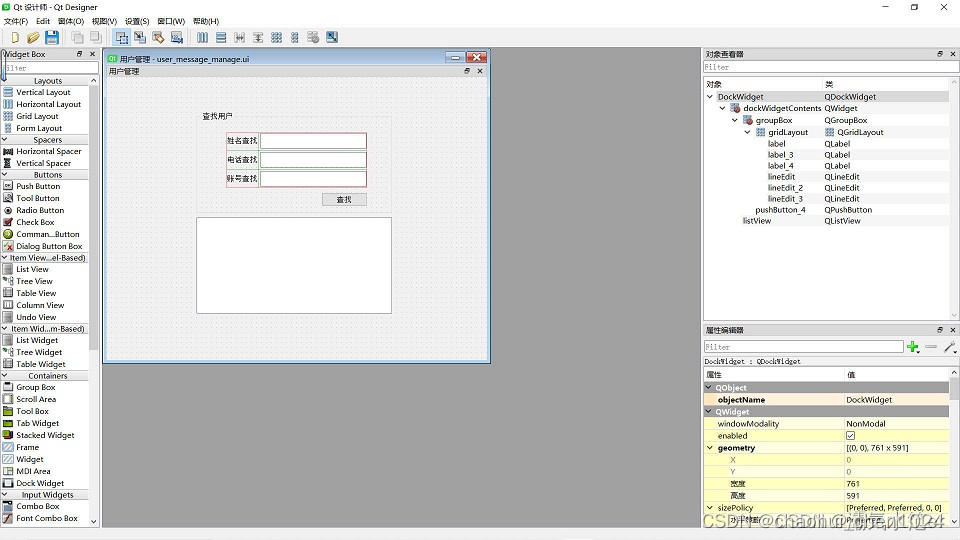Open the Edit menu
This screenshot has width=960, height=540.
pos(43,21)
